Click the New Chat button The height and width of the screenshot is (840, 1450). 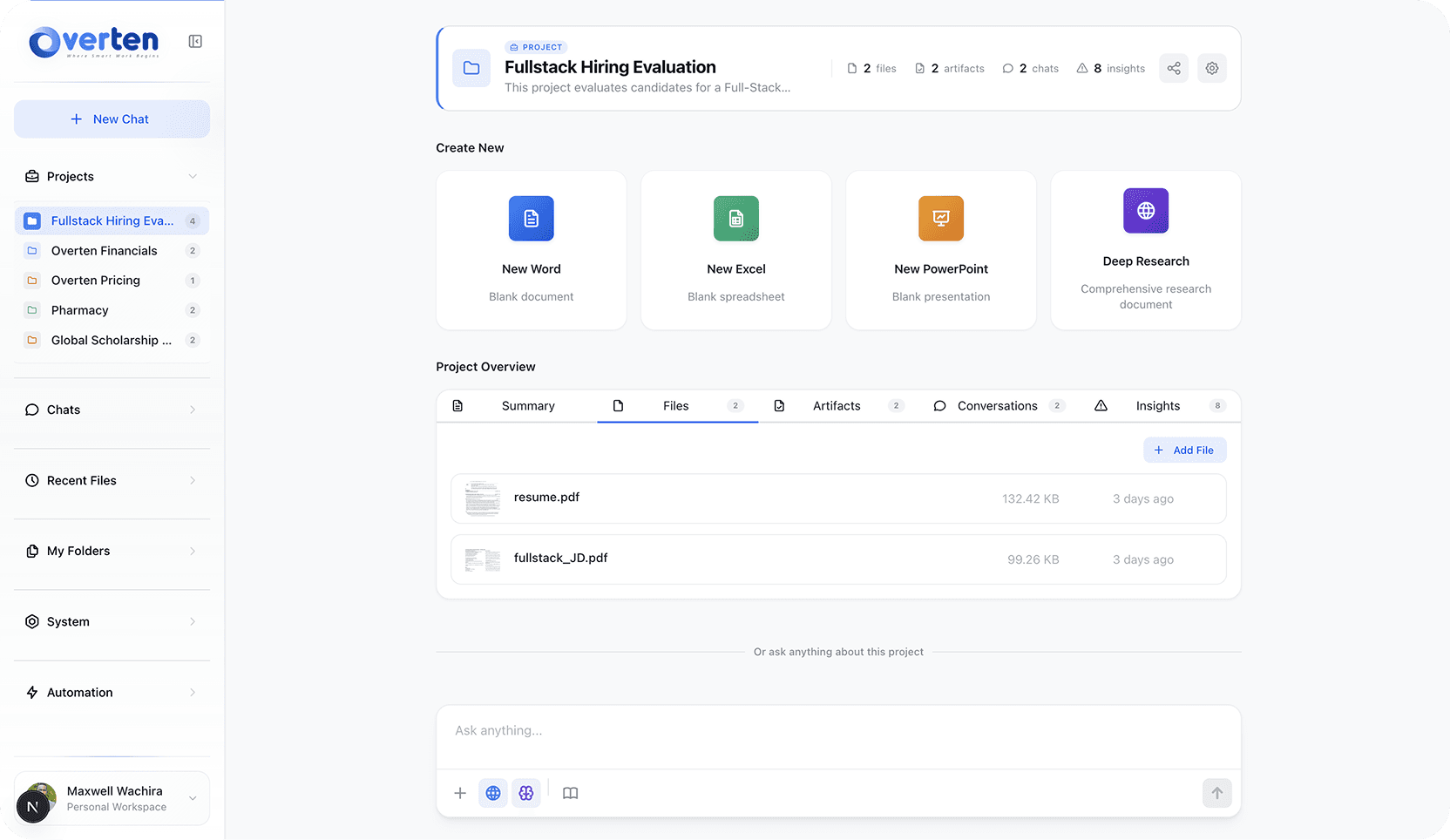(112, 119)
